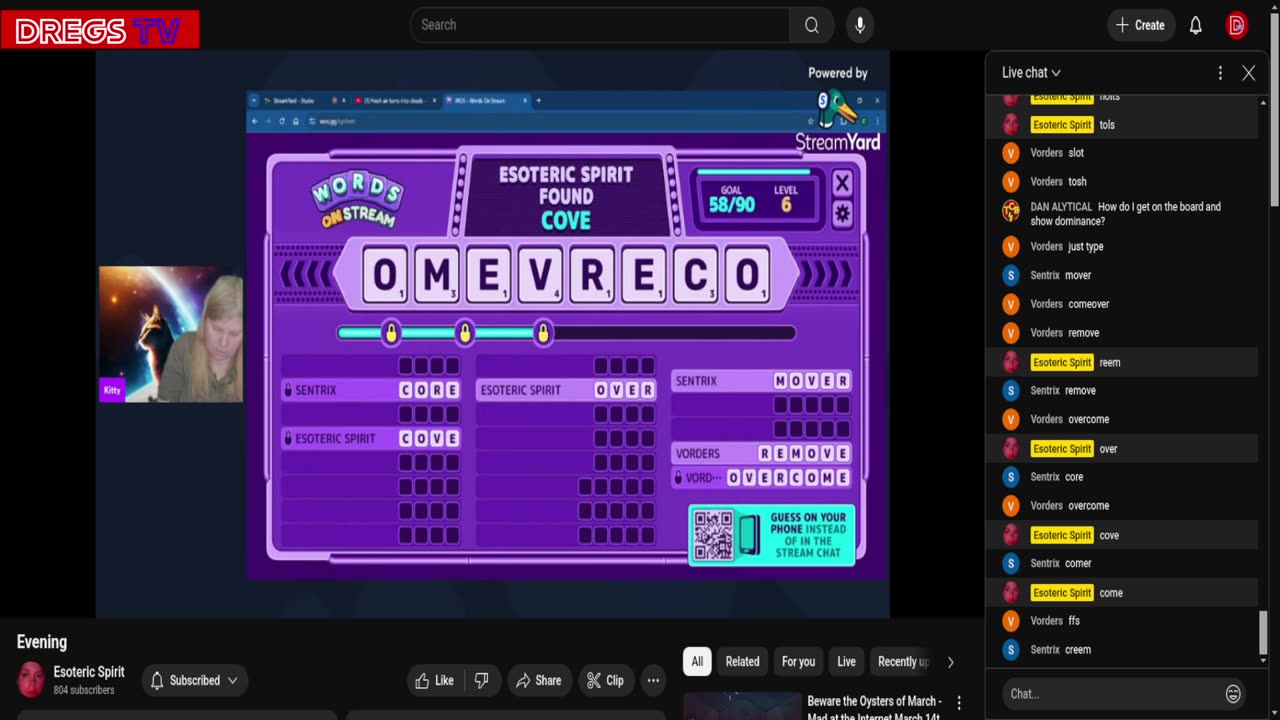
Task: Click the Words on Stream logo
Action: point(357,198)
